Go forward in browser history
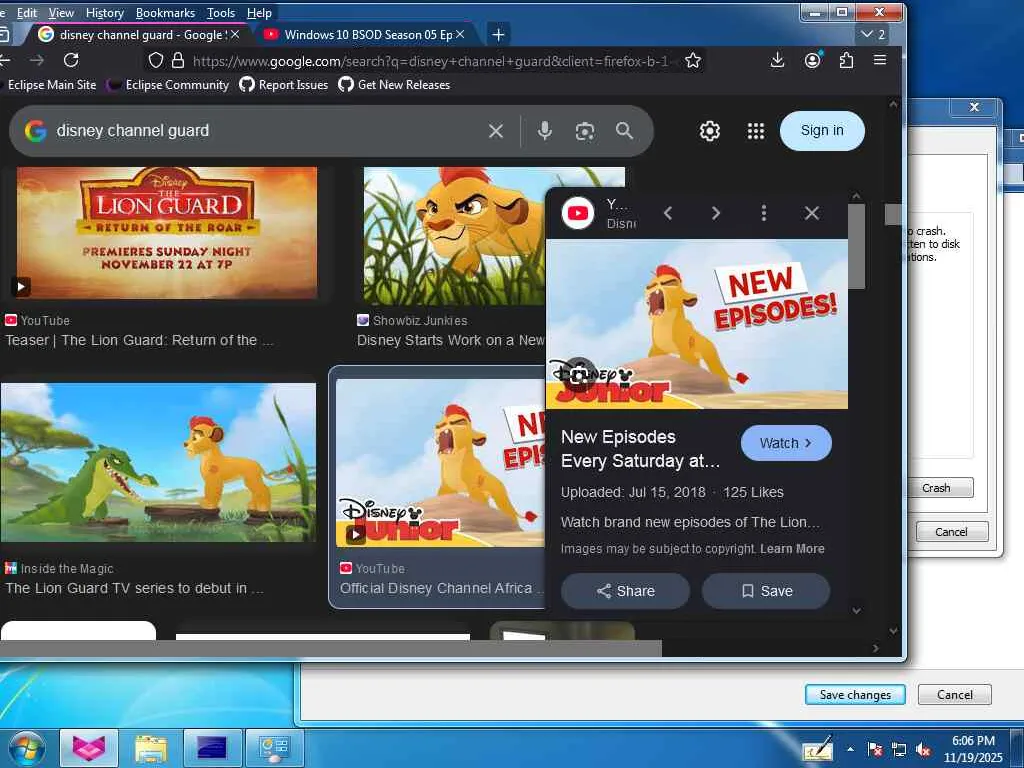The height and width of the screenshot is (768, 1024). (37, 61)
